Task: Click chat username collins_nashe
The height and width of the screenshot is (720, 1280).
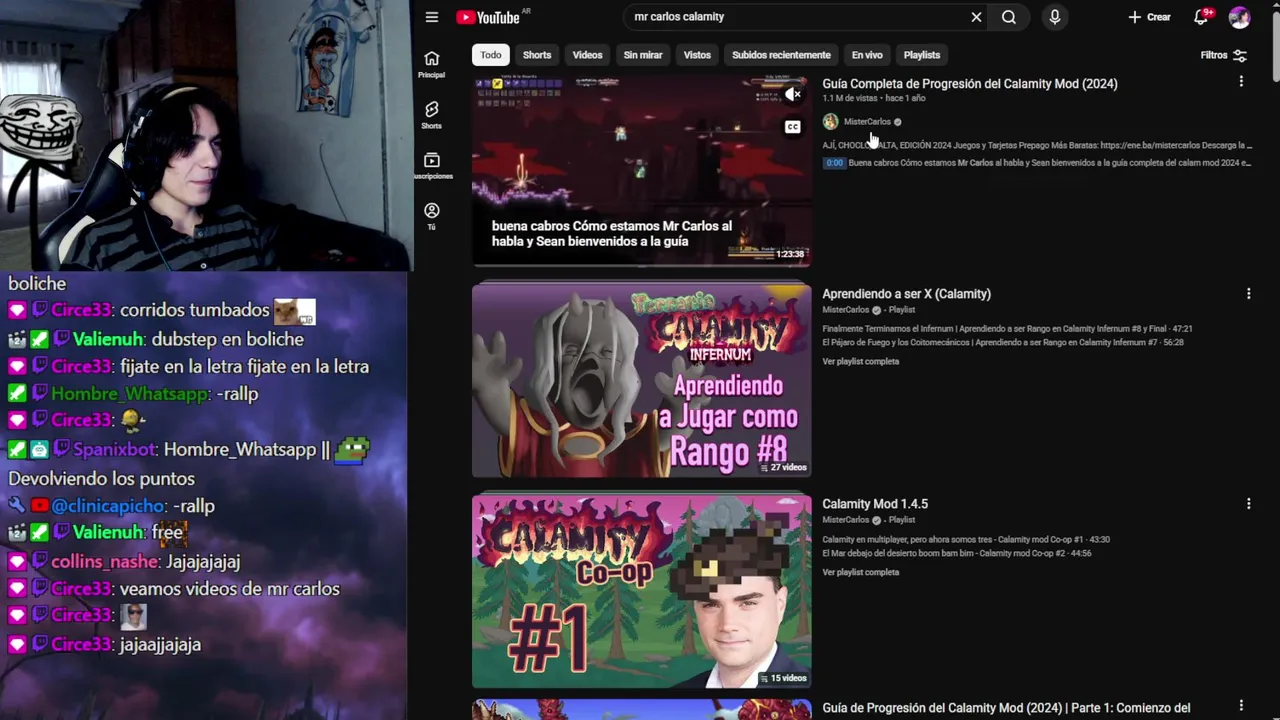Action: [105, 562]
